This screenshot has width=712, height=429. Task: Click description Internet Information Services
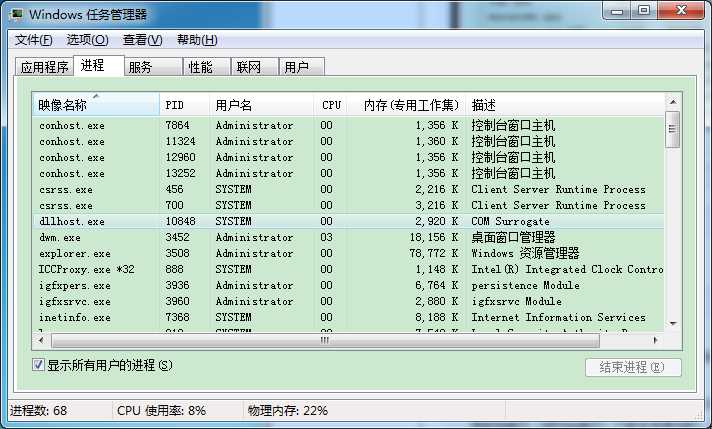[559, 317]
